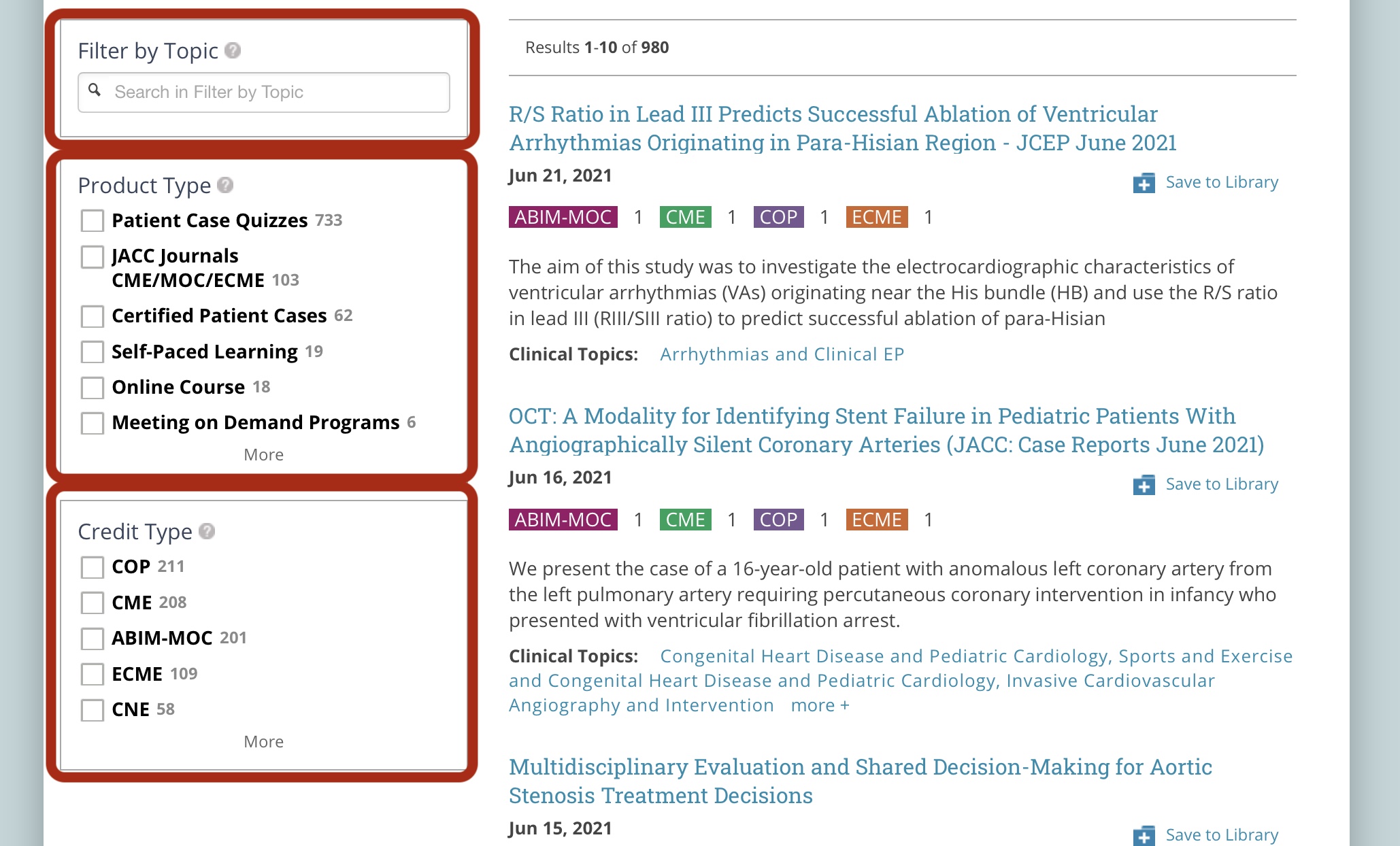The image size is (1400, 846).
Task: Click the Search in Filter by Topic field
Action: coord(272,92)
